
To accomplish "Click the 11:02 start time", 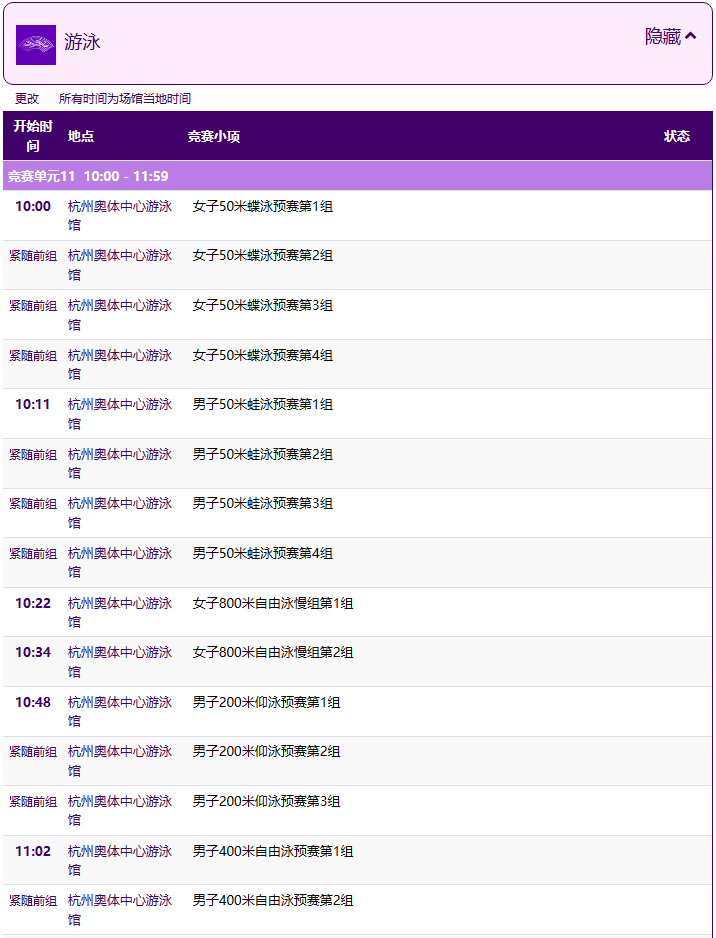I will (x=33, y=851).
